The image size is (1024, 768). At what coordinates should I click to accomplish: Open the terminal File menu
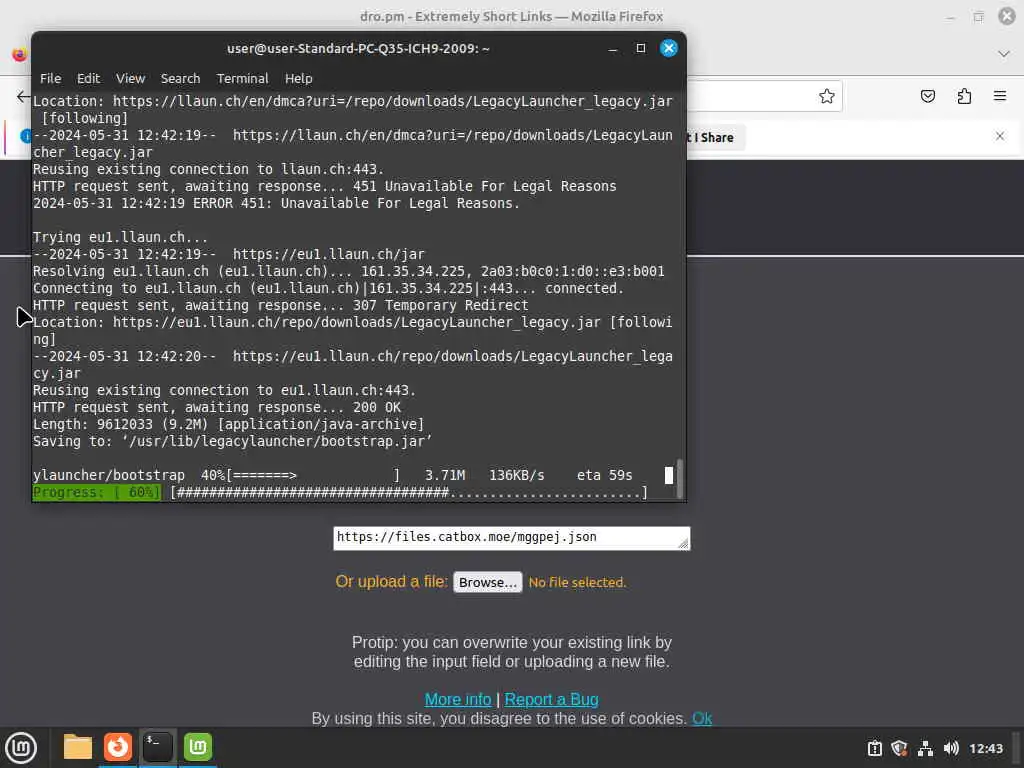click(x=50, y=78)
